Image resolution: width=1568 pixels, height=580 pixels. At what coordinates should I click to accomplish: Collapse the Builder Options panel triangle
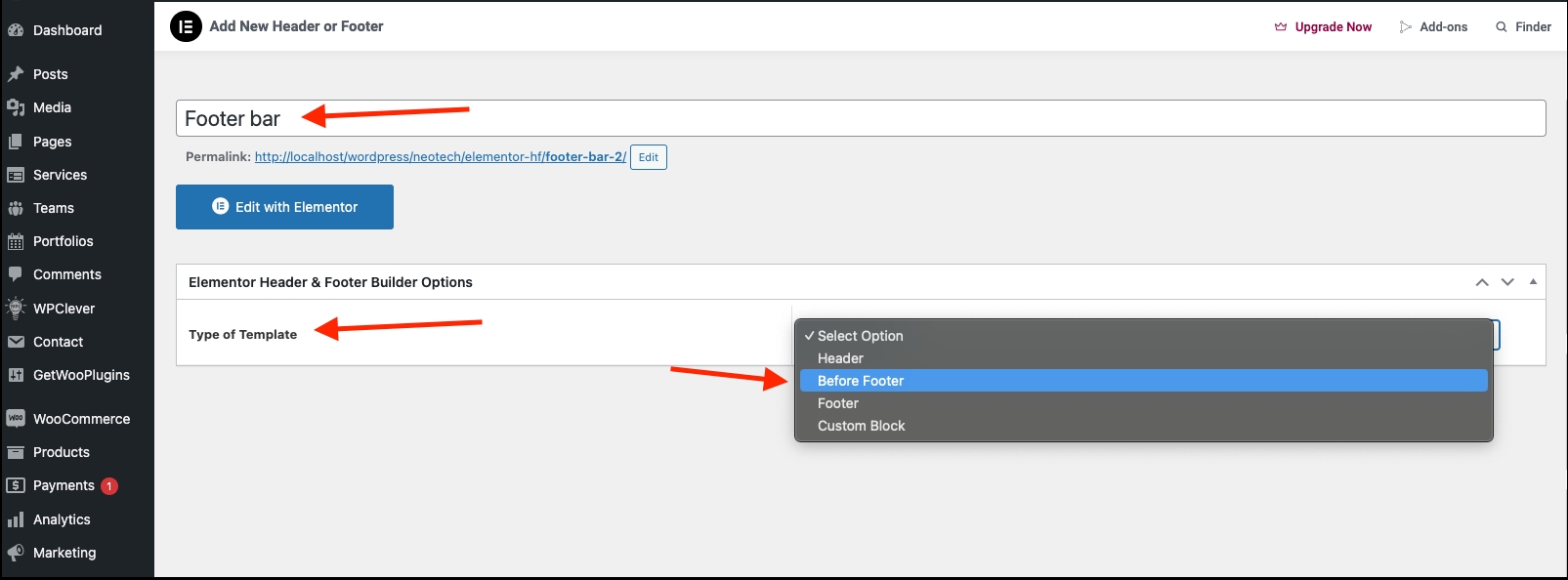point(1533,282)
